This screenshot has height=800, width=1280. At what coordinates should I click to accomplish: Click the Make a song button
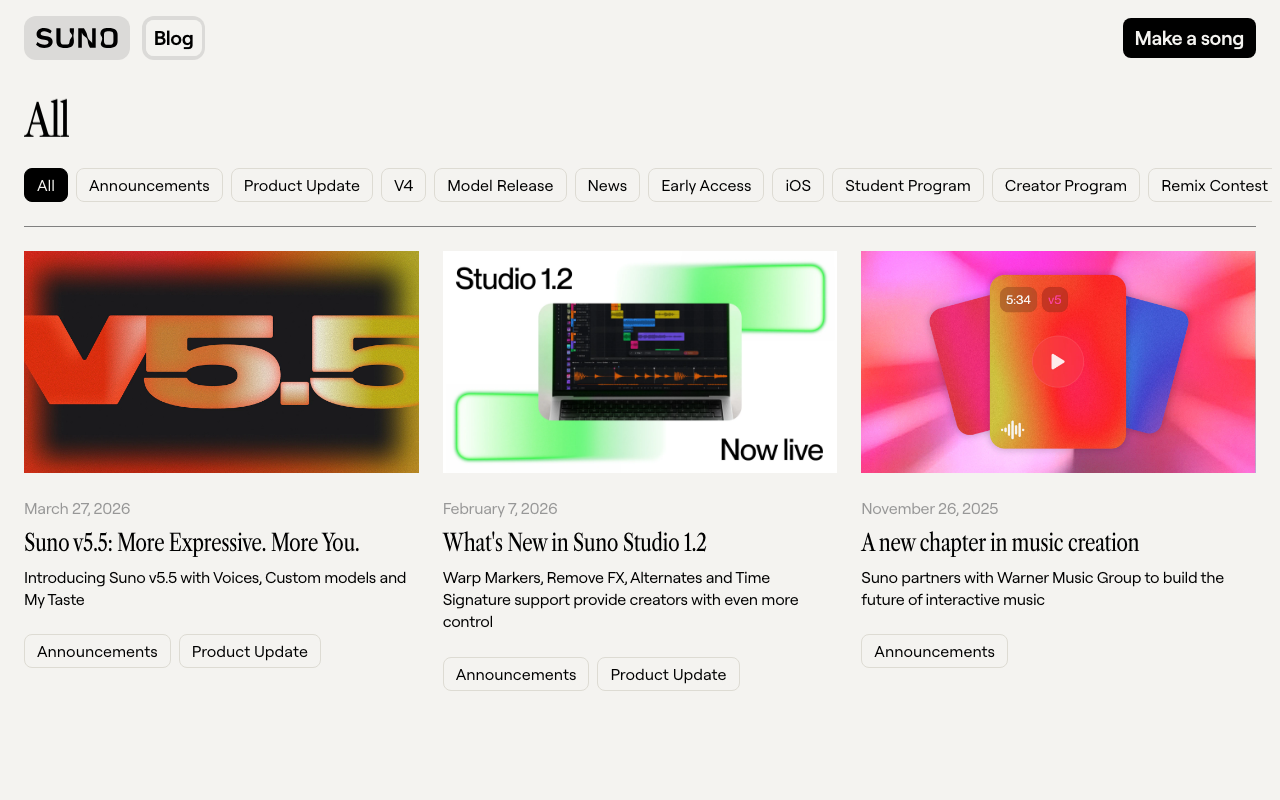click(1189, 37)
